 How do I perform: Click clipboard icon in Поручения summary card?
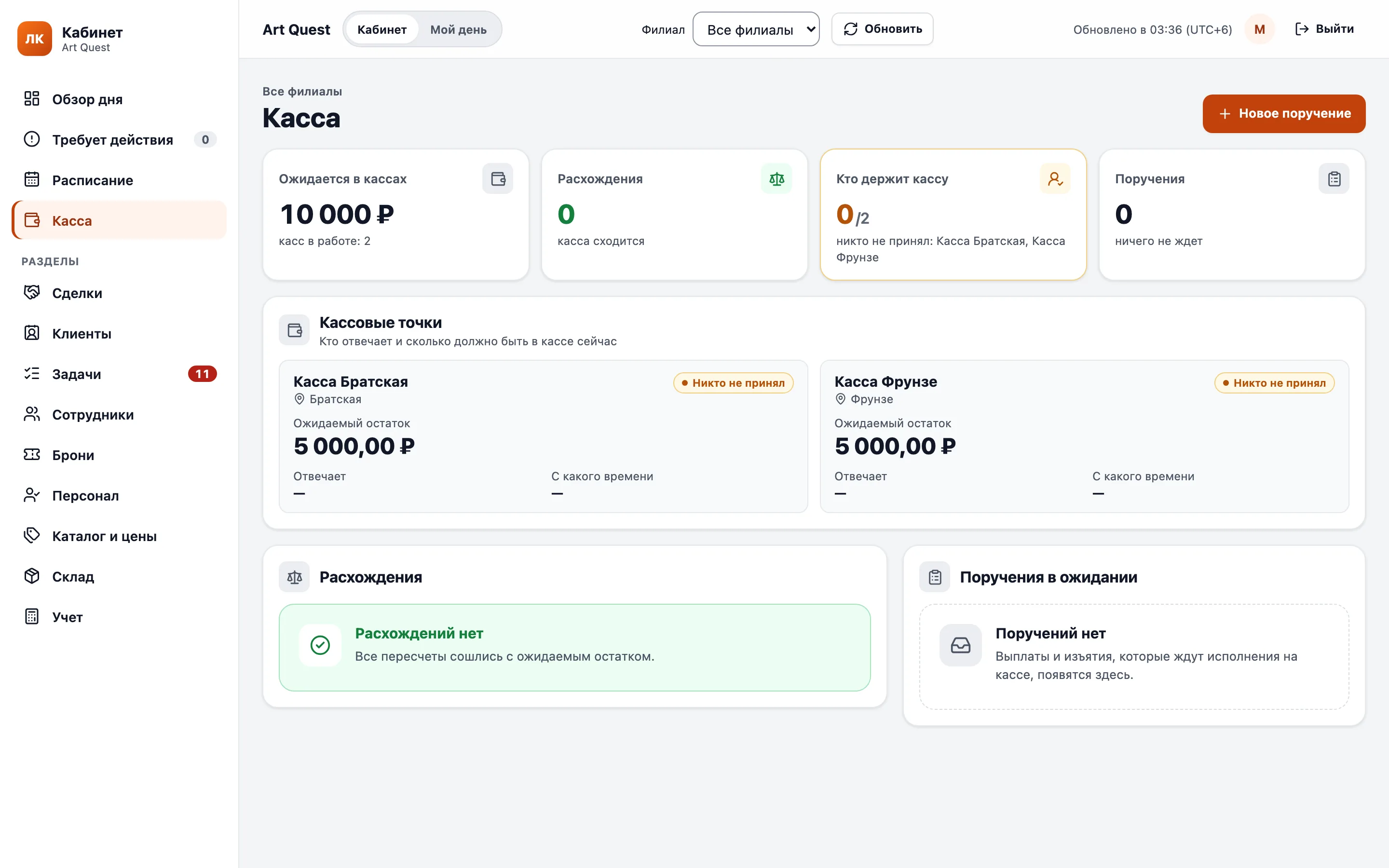[x=1334, y=178]
